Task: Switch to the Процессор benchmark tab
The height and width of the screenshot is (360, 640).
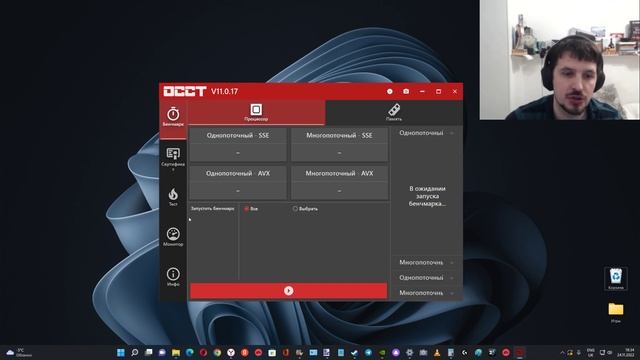Action: point(256,113)
